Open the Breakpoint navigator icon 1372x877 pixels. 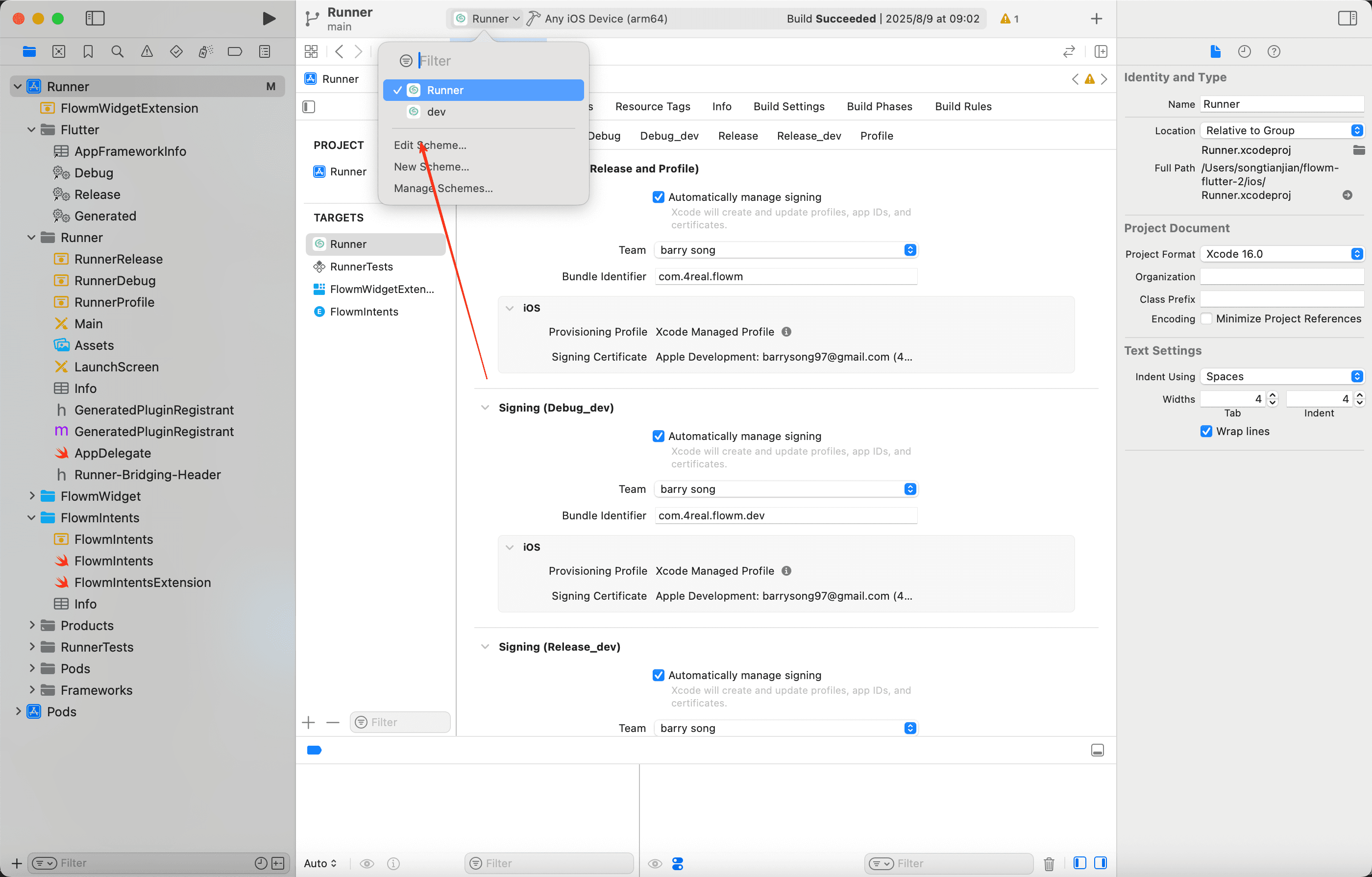(x=235, y=52)
